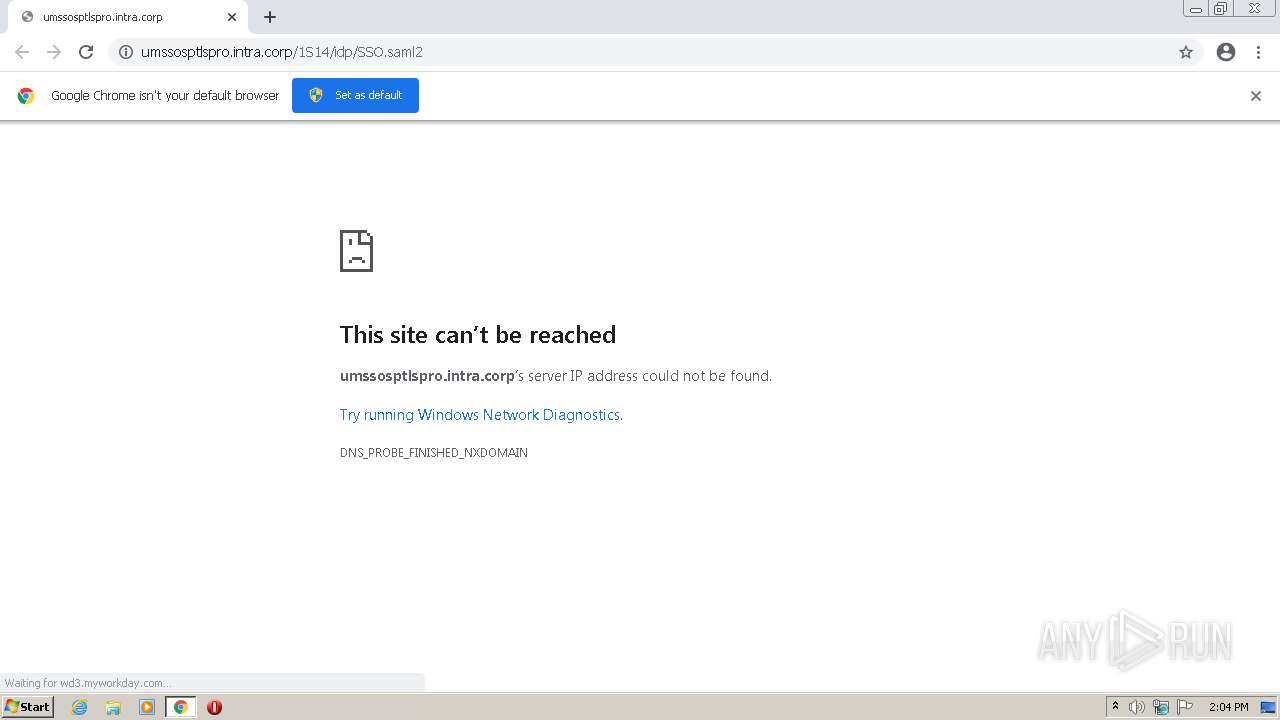Open Windows Explorer folder from taskbar
This screenshot has height=720, width=1280.
113,707
